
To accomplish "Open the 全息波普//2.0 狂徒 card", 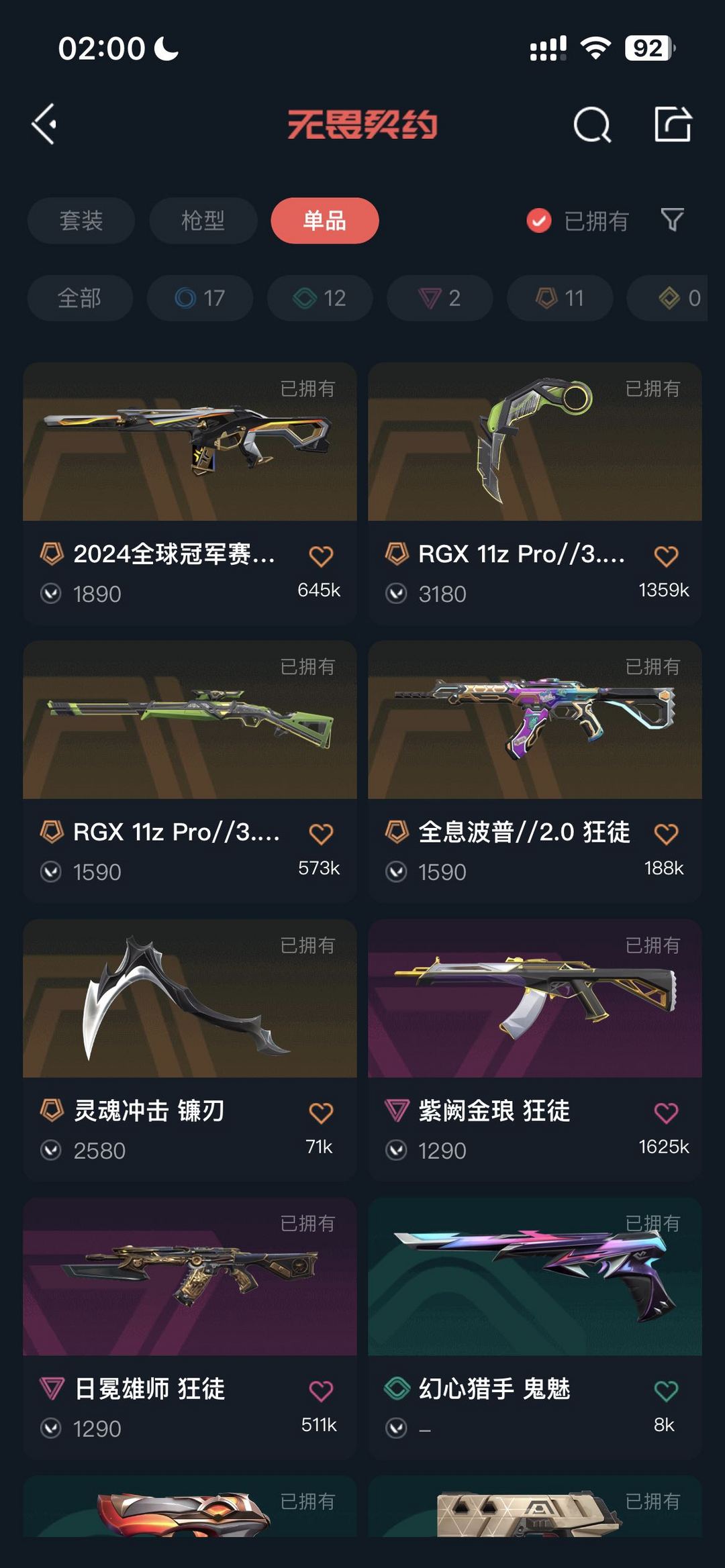I will pyautogui.click(x=535, y=772).
